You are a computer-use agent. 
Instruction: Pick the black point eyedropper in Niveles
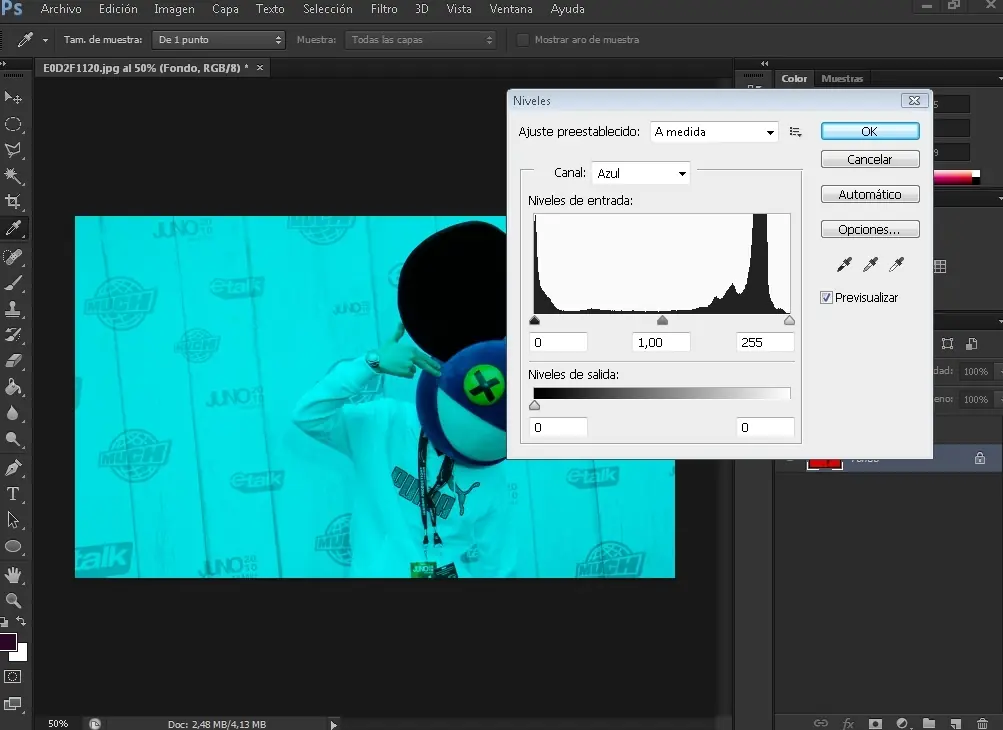tap(845, 265)
